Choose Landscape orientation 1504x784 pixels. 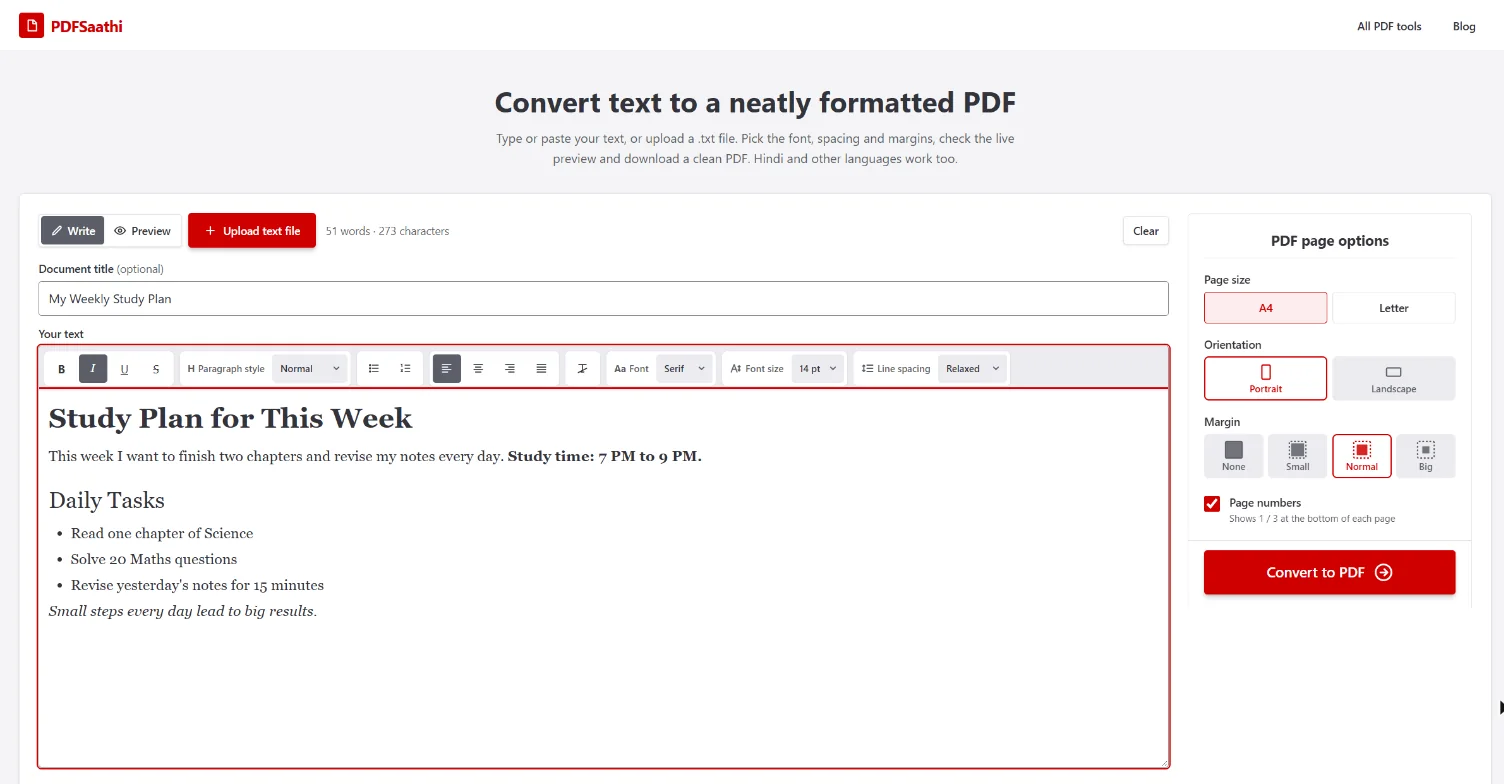[1393, 378]
